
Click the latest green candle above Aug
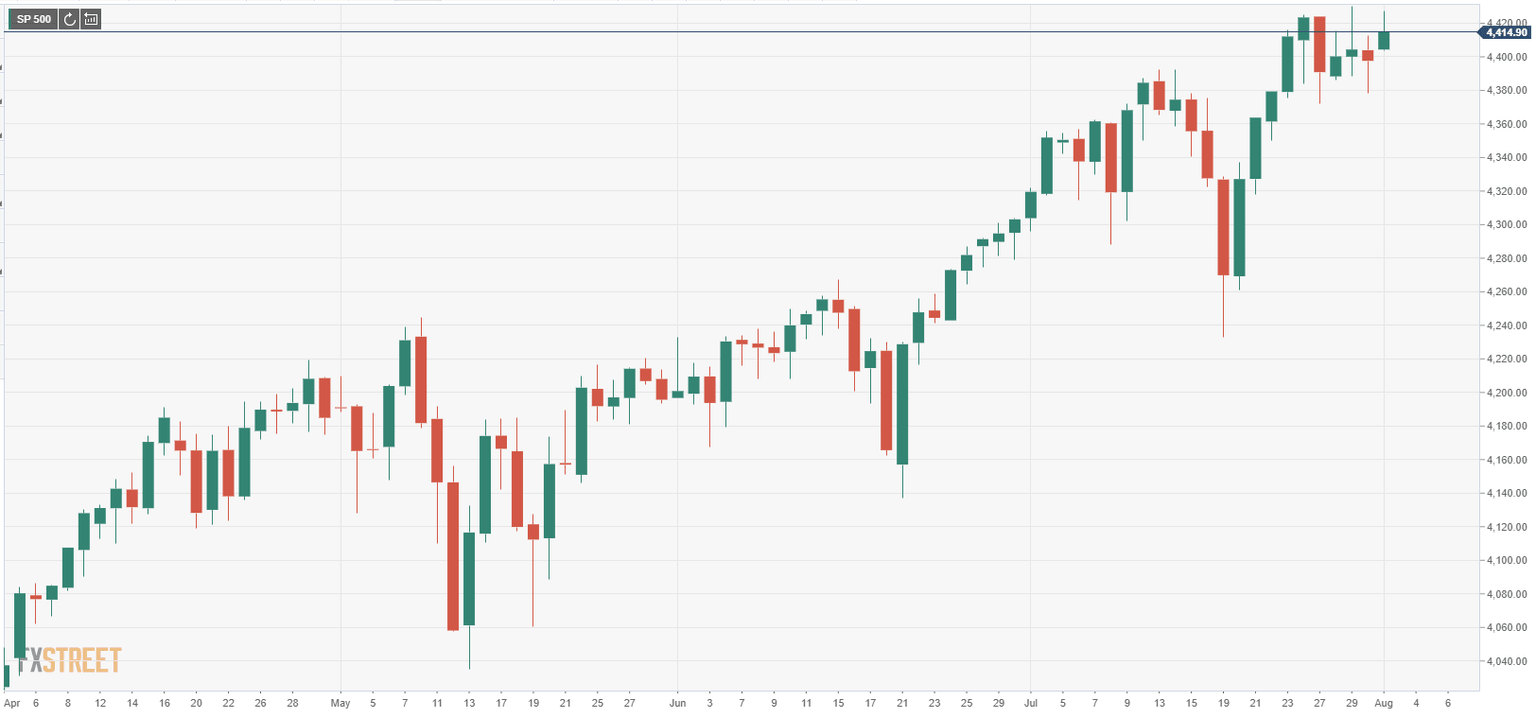point(1384,40)
